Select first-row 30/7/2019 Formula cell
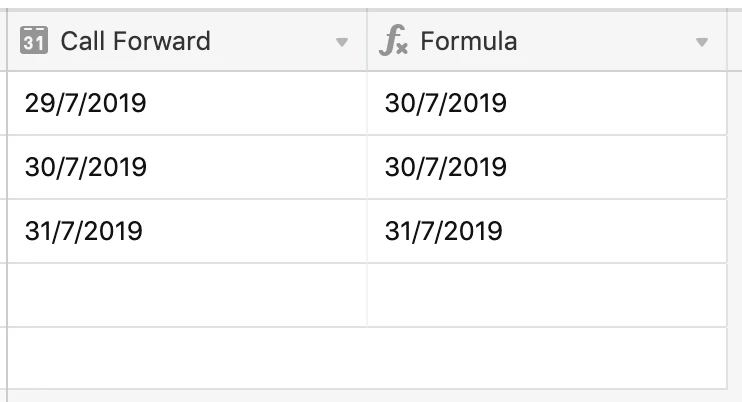 coord(547,103)
